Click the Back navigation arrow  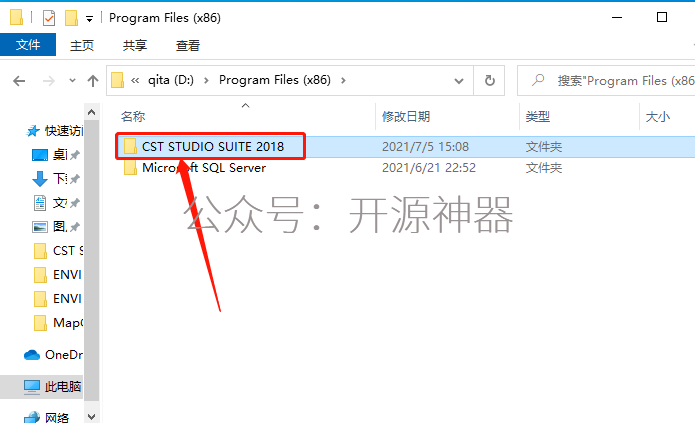(19, 81)
